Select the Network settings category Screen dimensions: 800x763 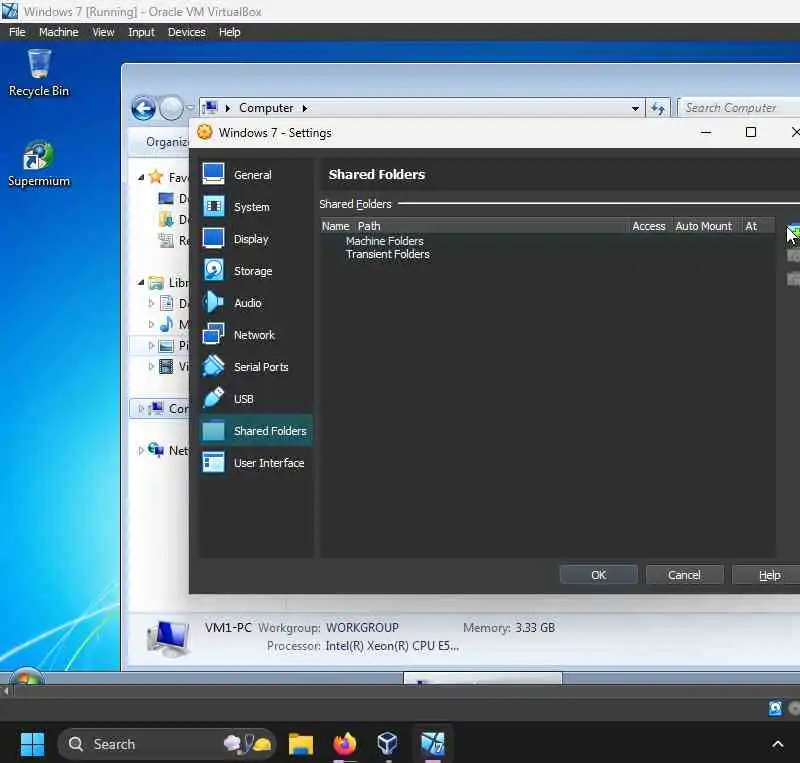tap(256, 335)
